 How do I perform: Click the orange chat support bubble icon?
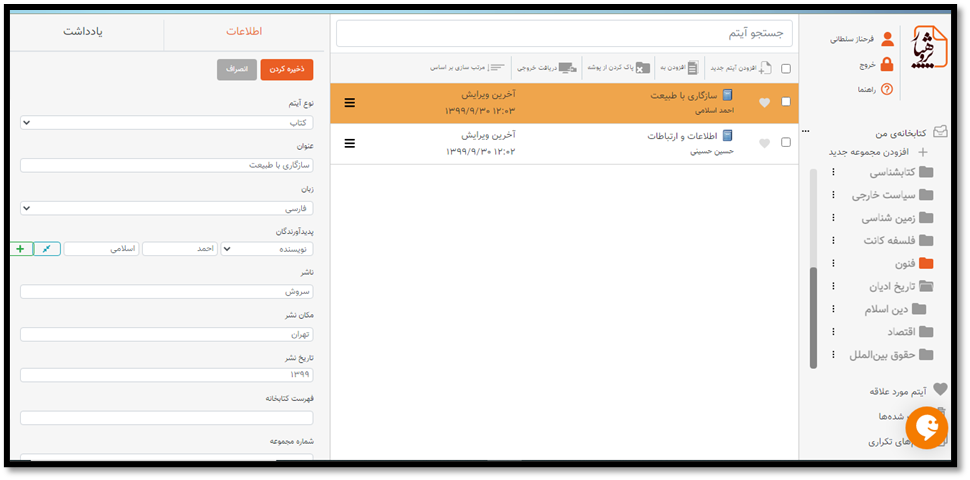(926, 428)
